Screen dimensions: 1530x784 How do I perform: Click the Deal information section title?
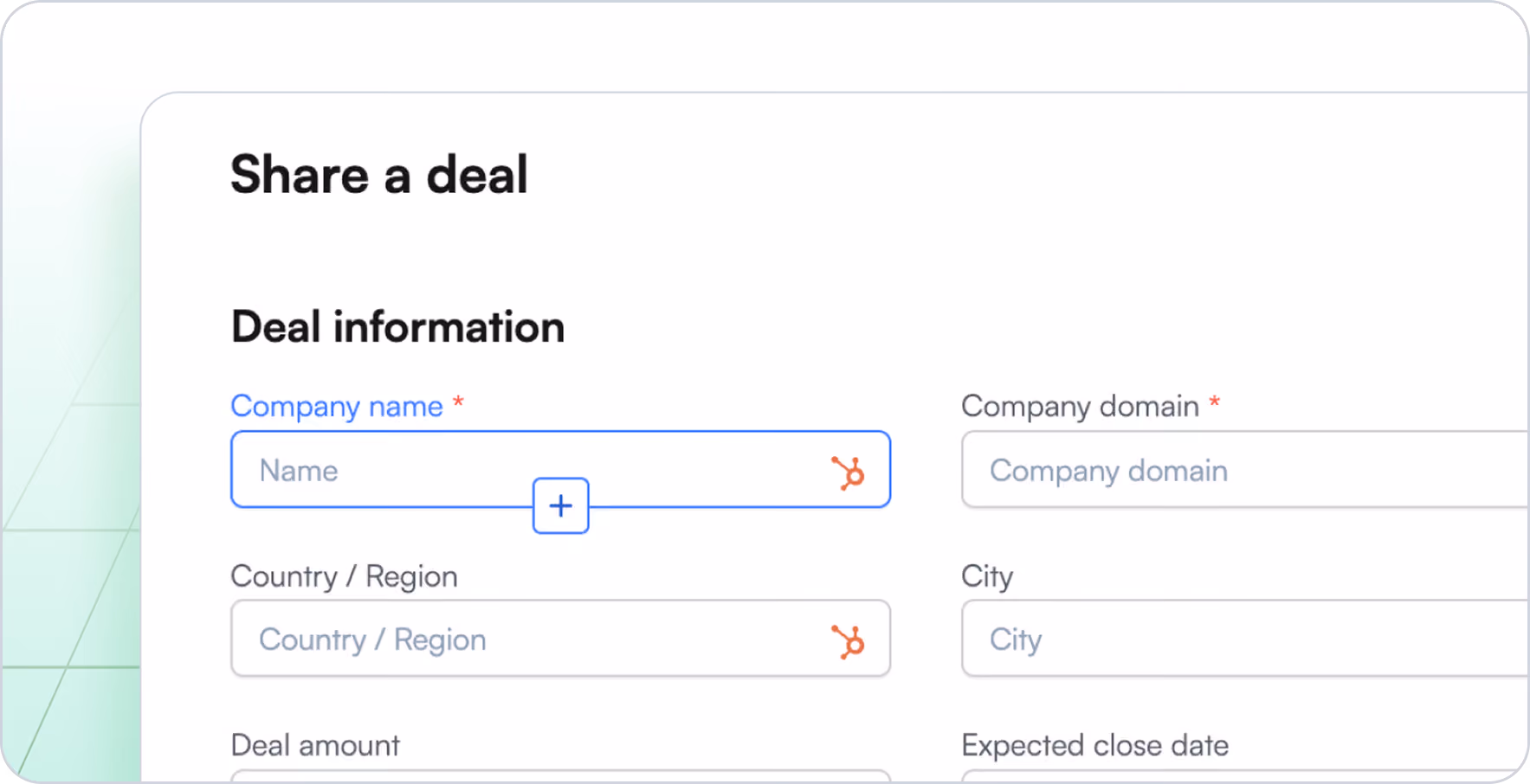397,327
